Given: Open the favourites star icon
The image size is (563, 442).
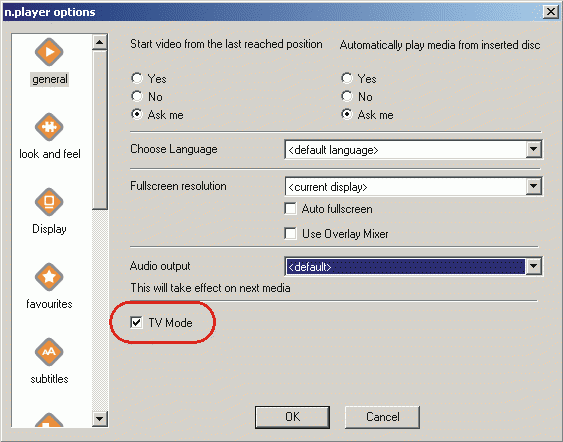Looking at the screenshot, I should coord(49,277).
